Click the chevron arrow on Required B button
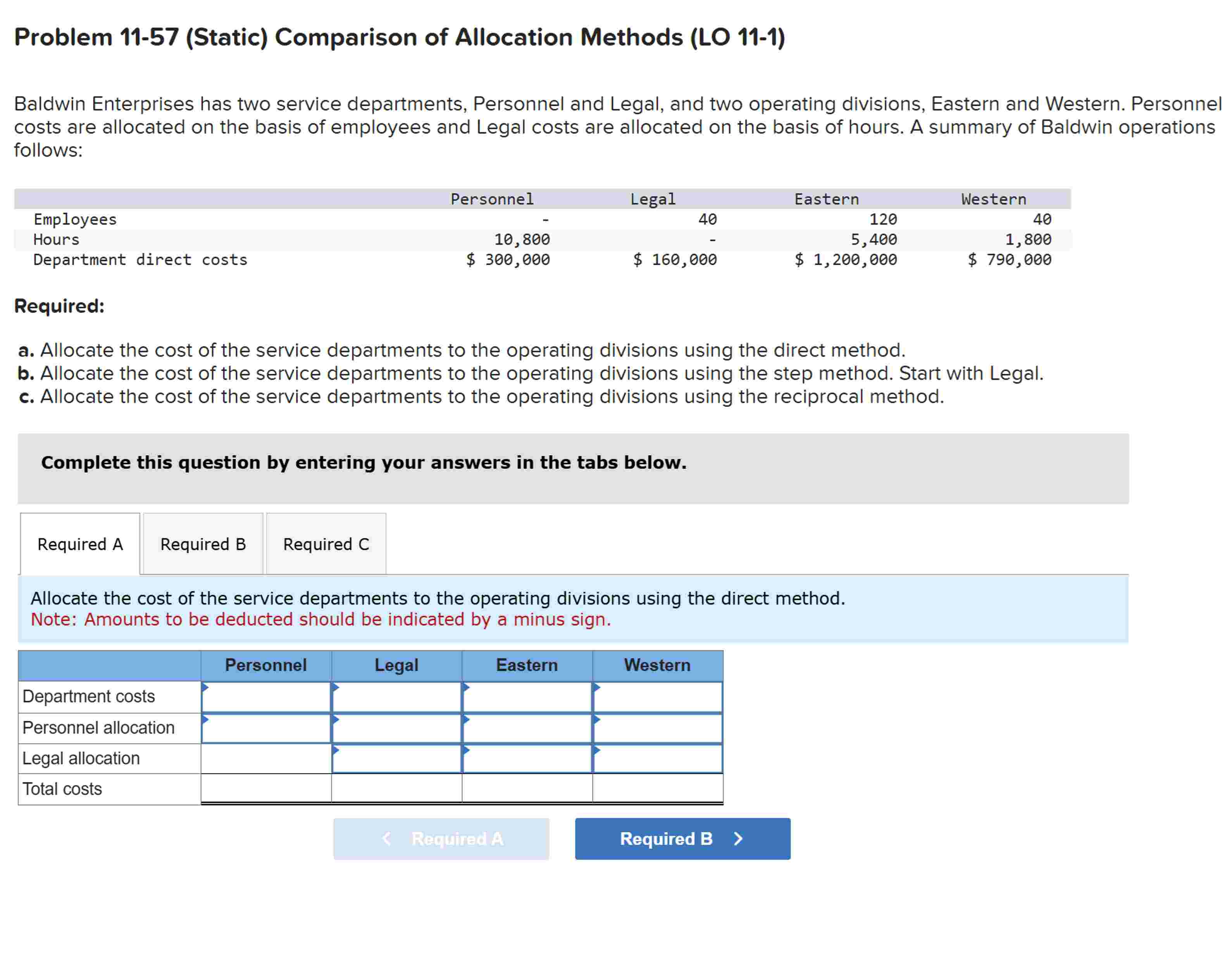Viewport: 1232px width, 967px height. (x=738, y=839)
